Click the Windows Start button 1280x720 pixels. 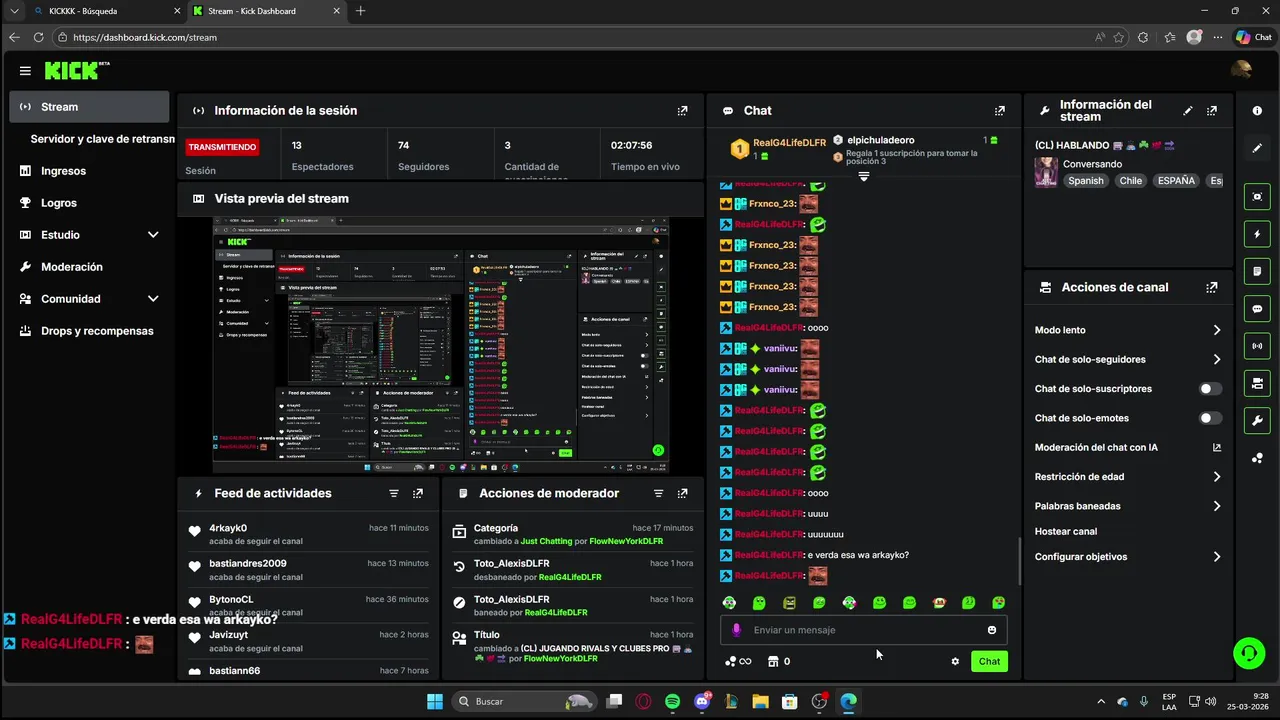pos(435,702)
